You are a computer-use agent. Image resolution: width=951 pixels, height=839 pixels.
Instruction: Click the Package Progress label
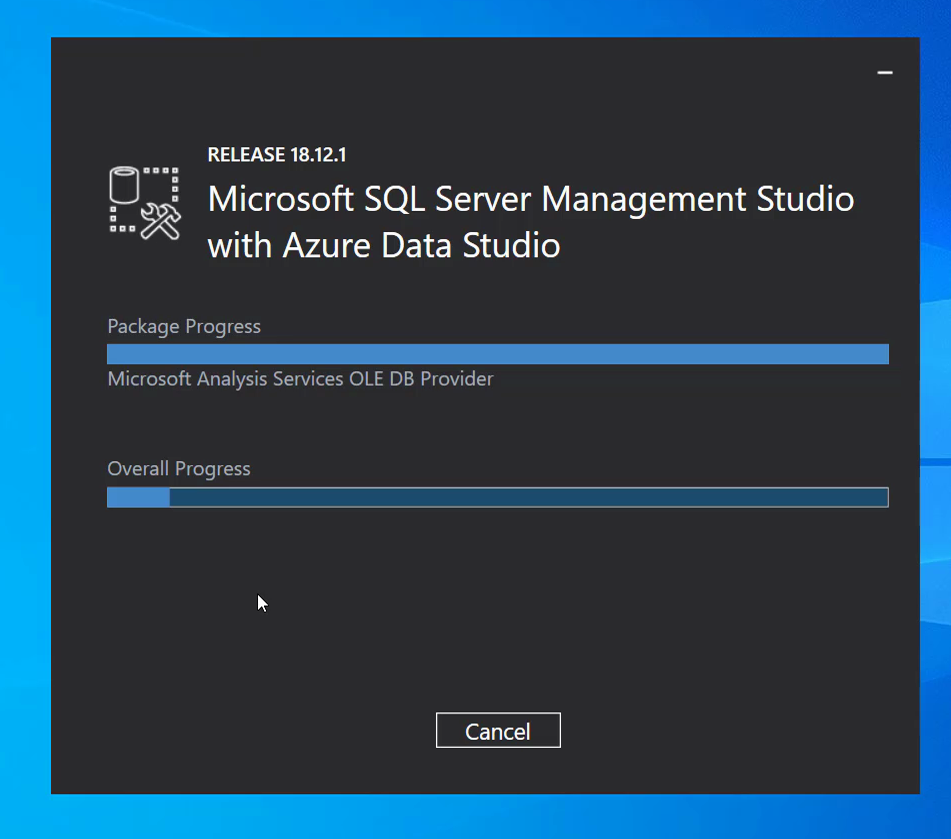tap(184, 327)
